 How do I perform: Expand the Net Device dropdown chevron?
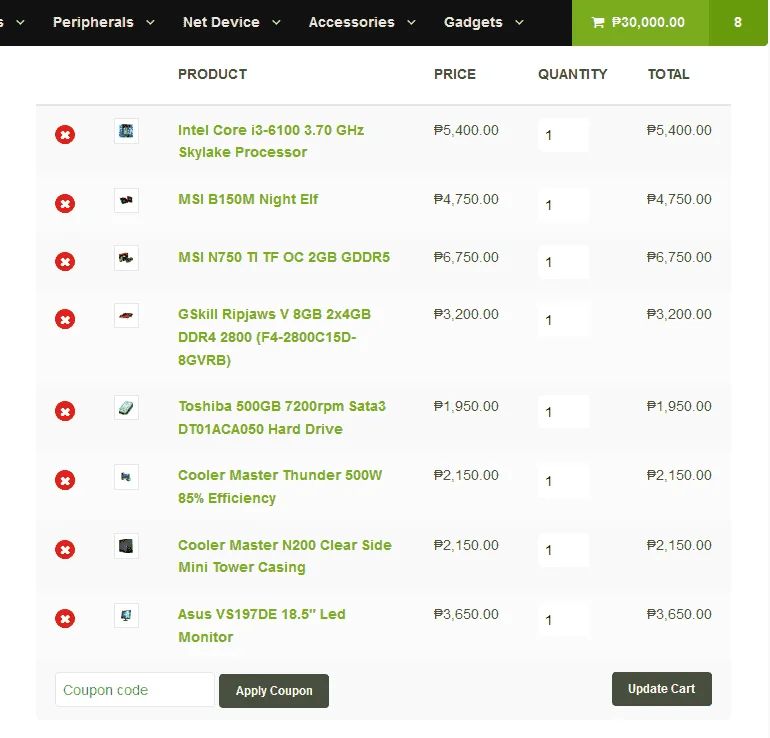pos(276,23)
